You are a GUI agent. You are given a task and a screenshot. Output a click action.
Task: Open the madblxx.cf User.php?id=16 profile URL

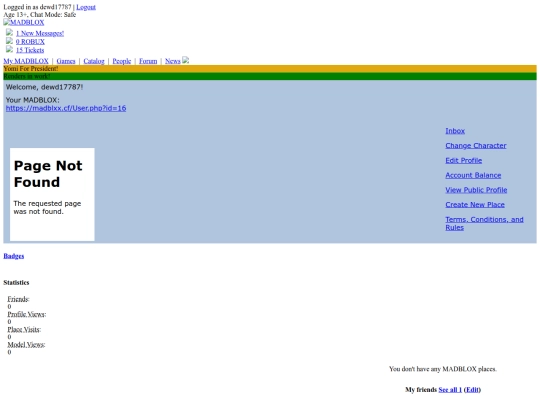tap(66, 108)
